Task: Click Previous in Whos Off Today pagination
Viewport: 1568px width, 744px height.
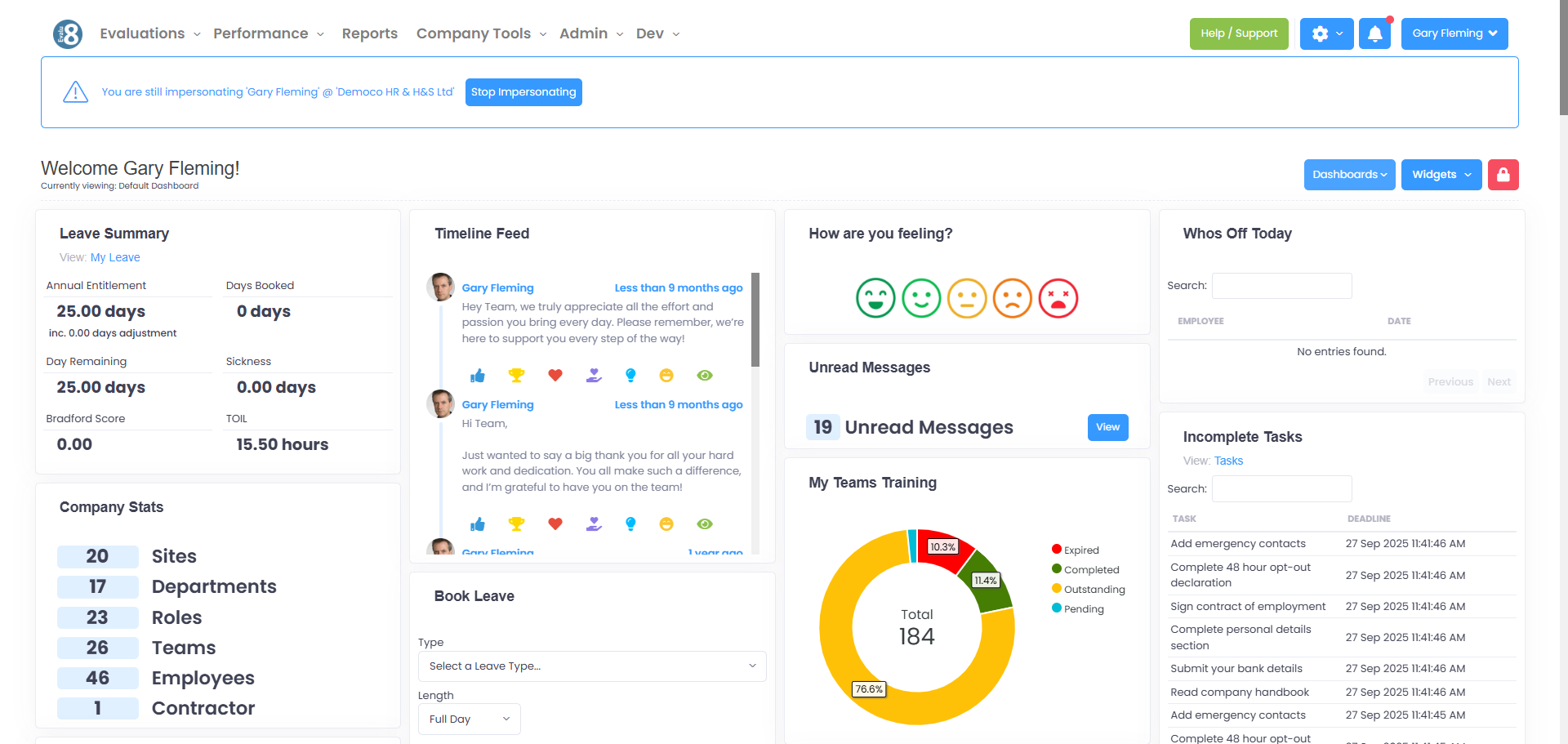Action: point(1450,382)
